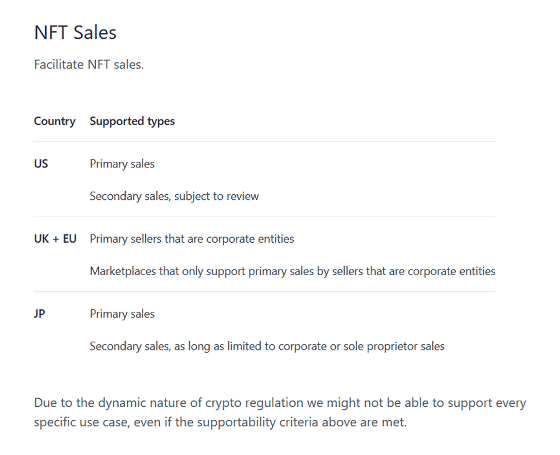This screenshot has height=455, width=560.
Task: Click Marketplaces that only support primary sales line
Action: pyautogui.click(x=292, y=271)
